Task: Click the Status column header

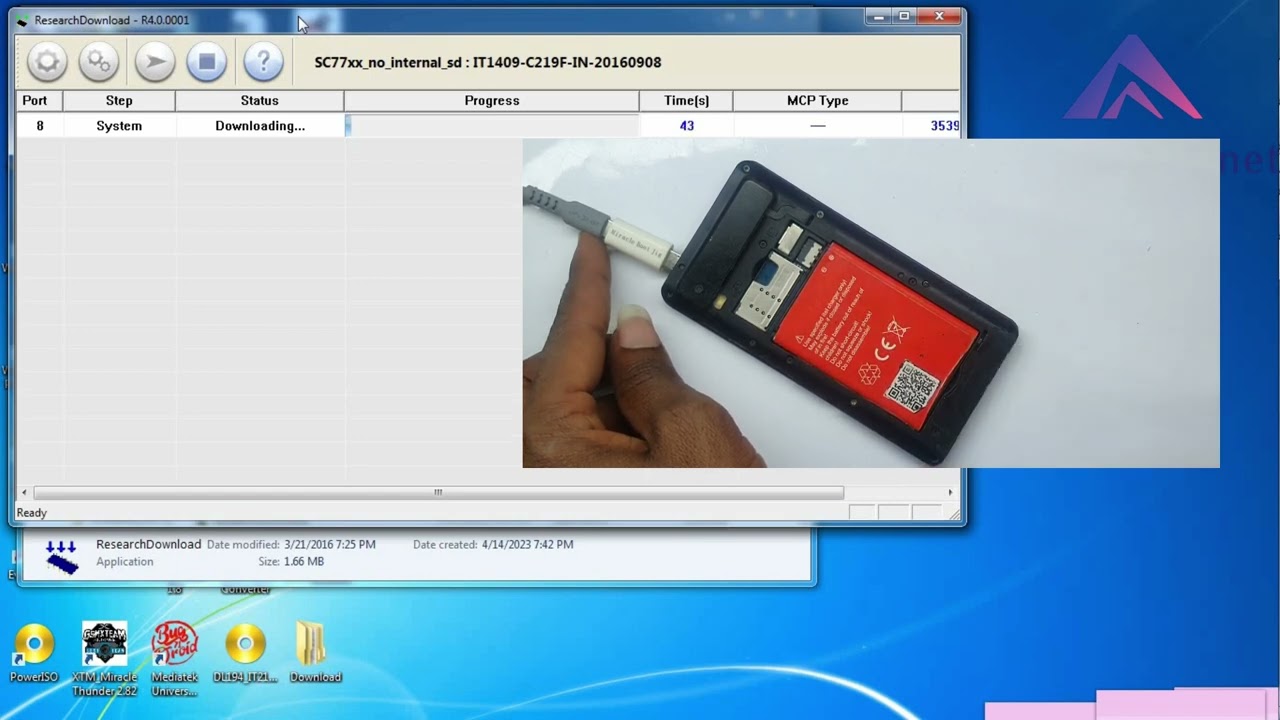Action: (260, 101)
